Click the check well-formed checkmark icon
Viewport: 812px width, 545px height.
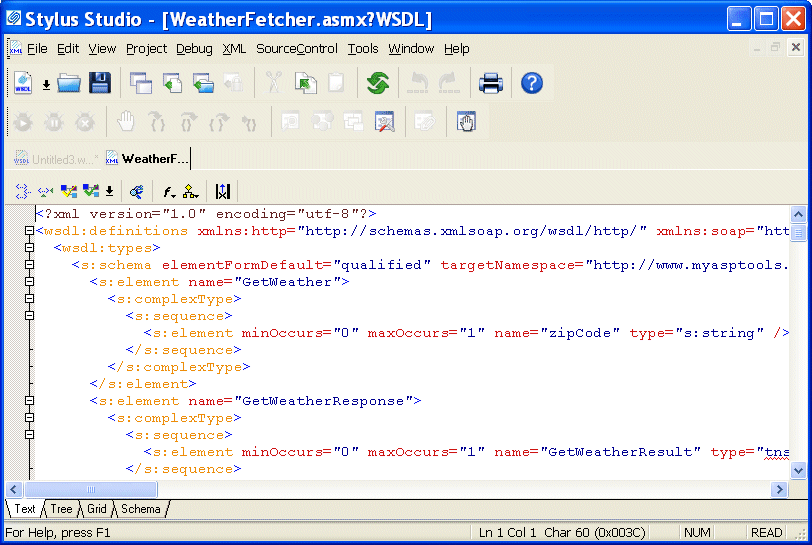click(x=68, y=191)
